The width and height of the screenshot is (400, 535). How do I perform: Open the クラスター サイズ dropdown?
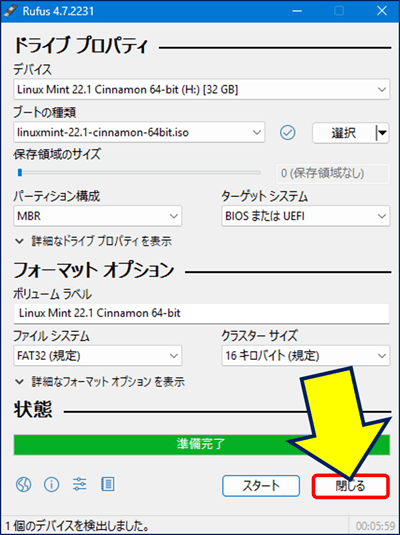coord(305,356)
